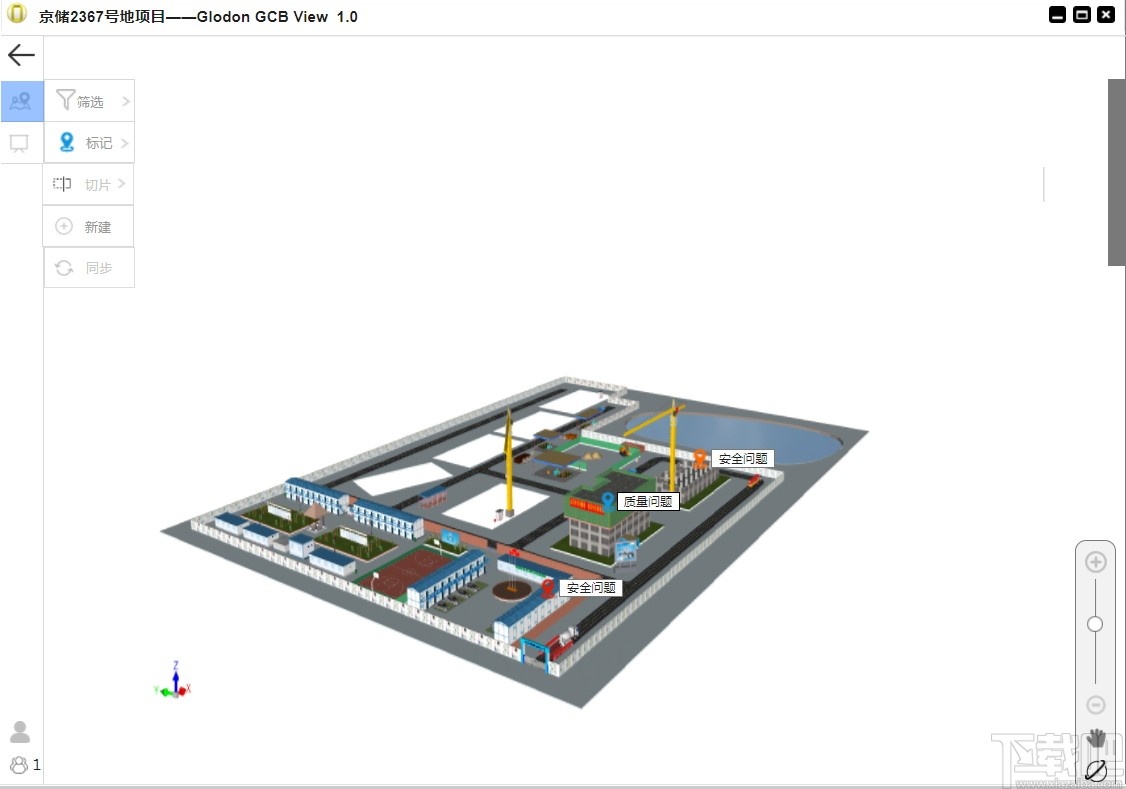Choose 新建 to create new item
This screenshot has height=789, width=1126.
[88, 226]
